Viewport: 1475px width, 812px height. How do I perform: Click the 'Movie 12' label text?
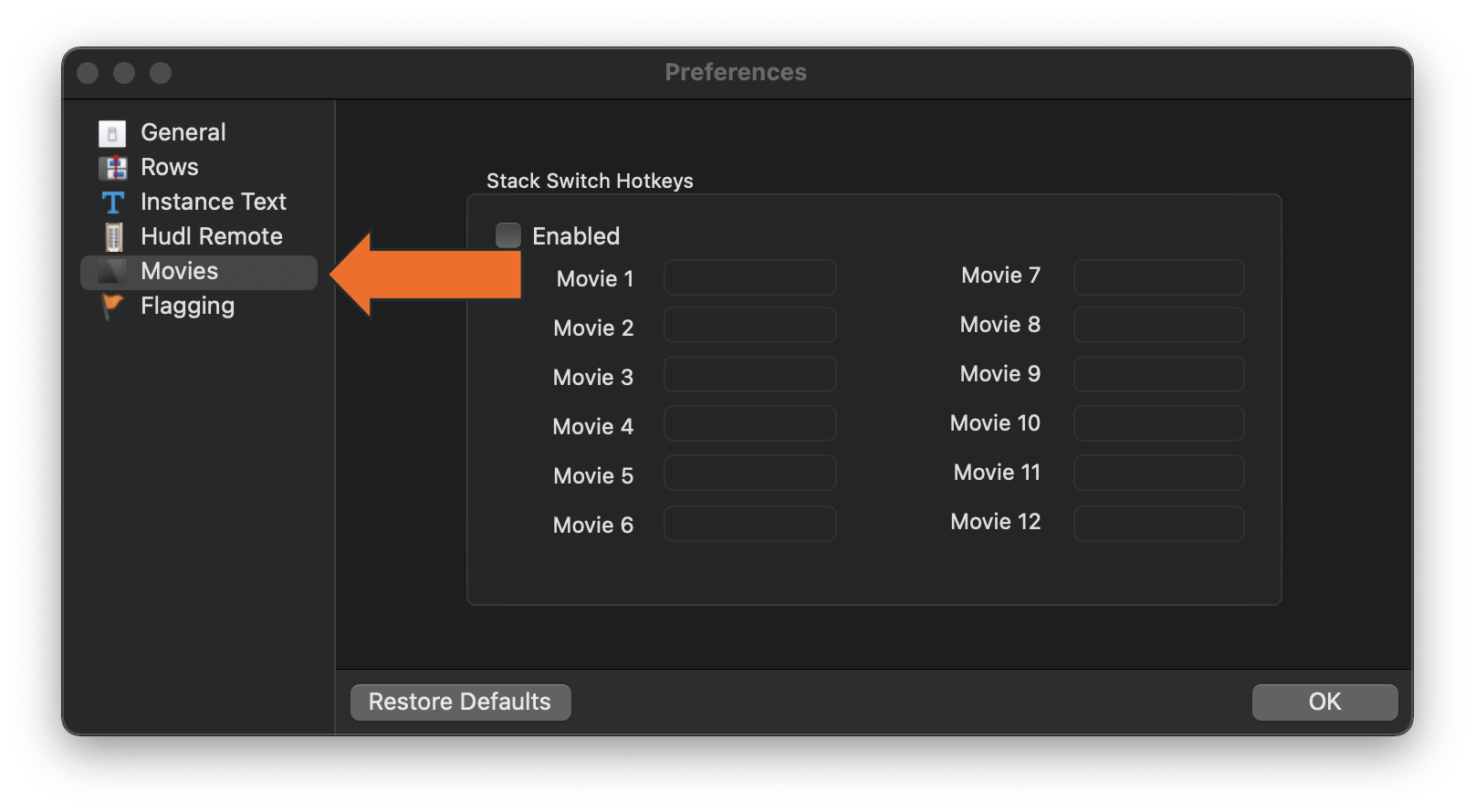coord(996,522)
